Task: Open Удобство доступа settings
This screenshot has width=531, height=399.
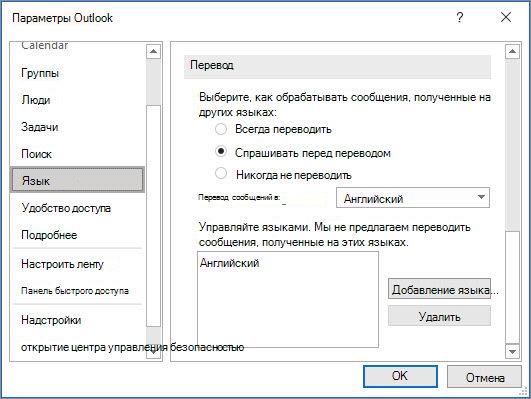Action: click(x=66, y=208)
